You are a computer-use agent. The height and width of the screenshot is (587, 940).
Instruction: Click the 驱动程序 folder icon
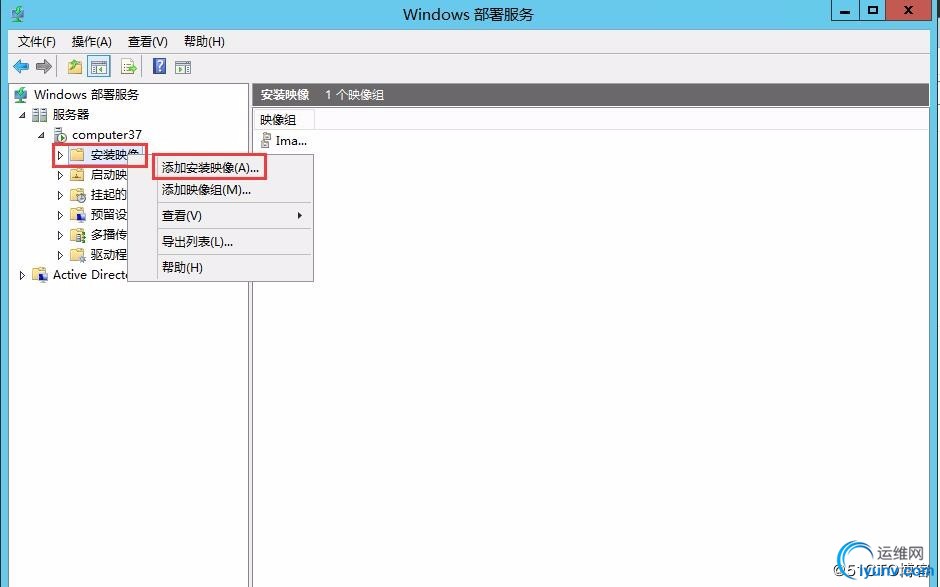click(77, 255)
